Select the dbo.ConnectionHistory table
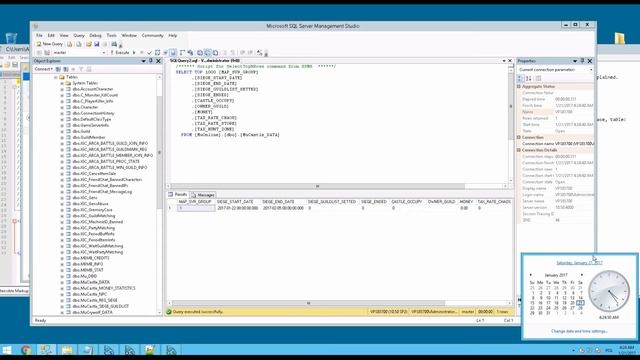The width and height of the screenshot is (640, 360). (93, 113)
